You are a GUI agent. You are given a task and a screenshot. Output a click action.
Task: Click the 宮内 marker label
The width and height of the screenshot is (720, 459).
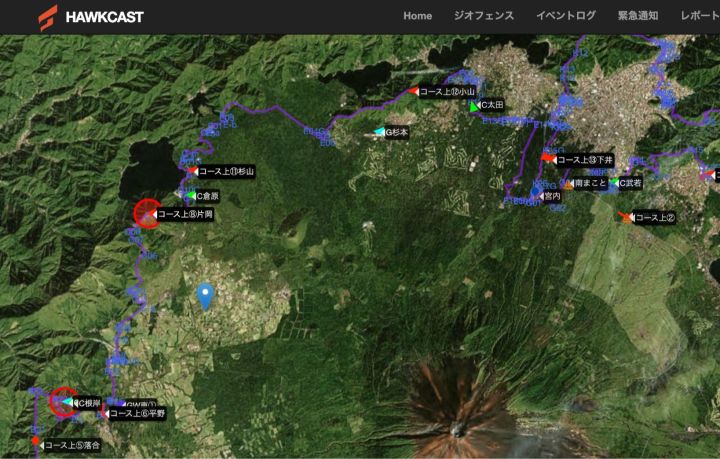551,197
